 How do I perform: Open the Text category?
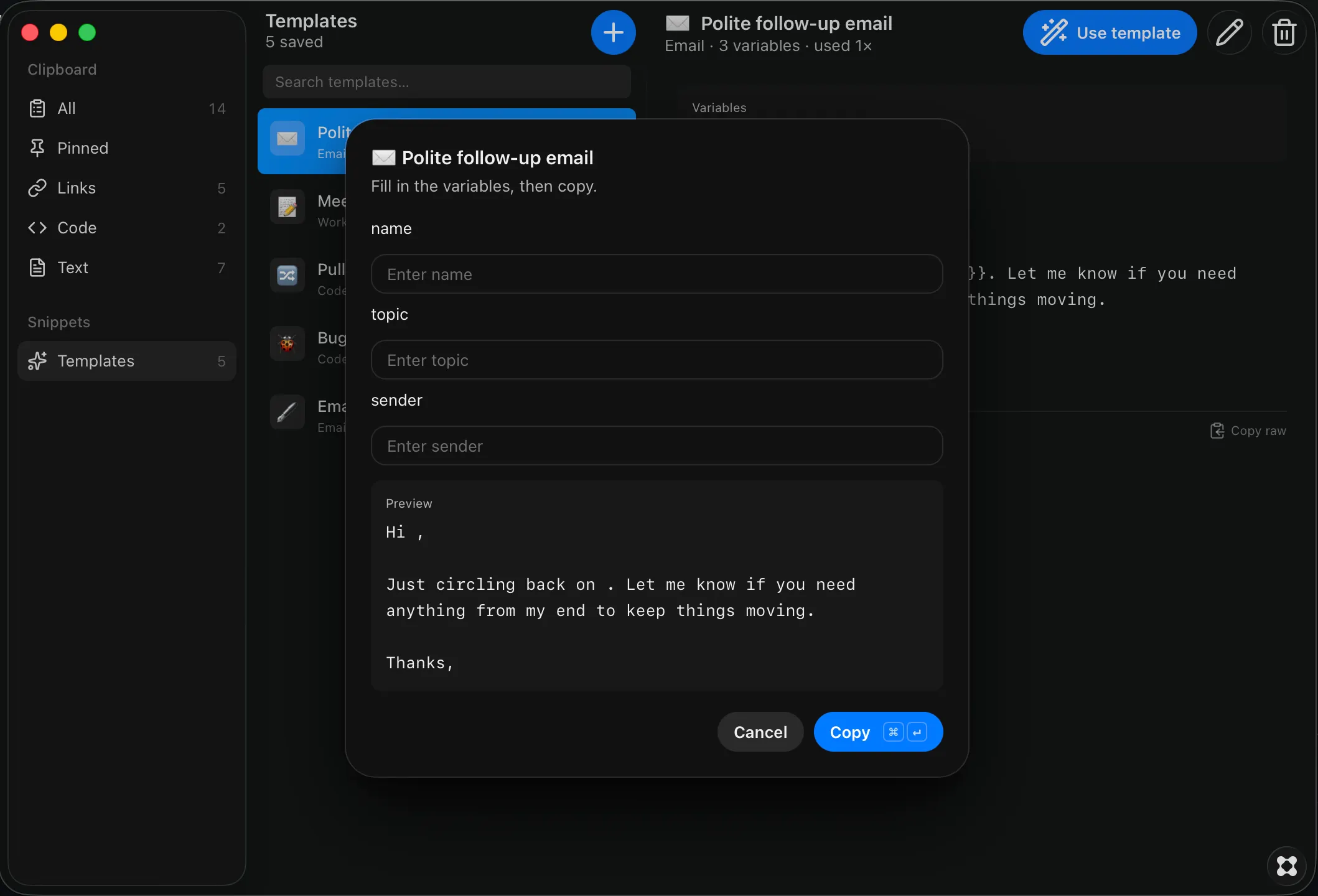pyautogui.click(x=127, y=268)
